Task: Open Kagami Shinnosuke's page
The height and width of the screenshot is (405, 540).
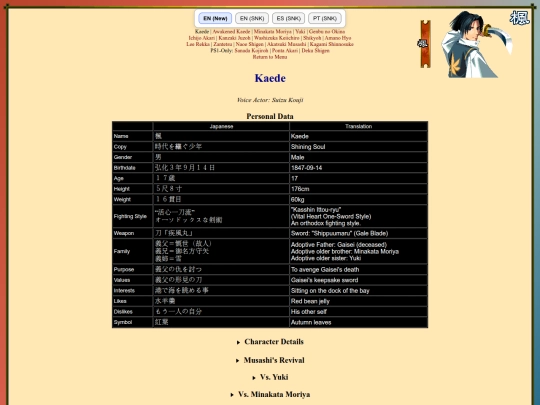Action: coord(331,44)
